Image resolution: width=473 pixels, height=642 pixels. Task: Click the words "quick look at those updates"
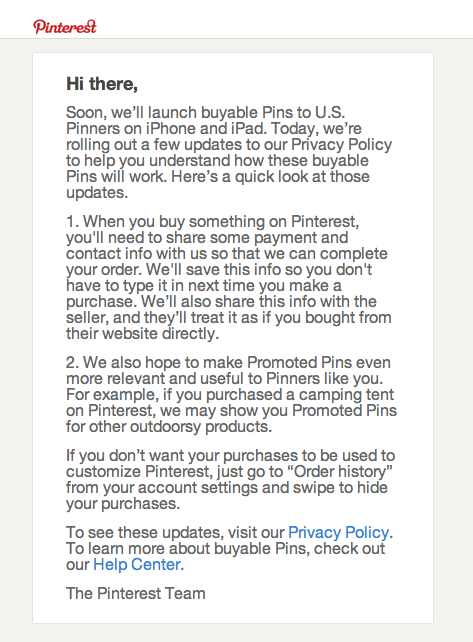[x=218, y=185]
